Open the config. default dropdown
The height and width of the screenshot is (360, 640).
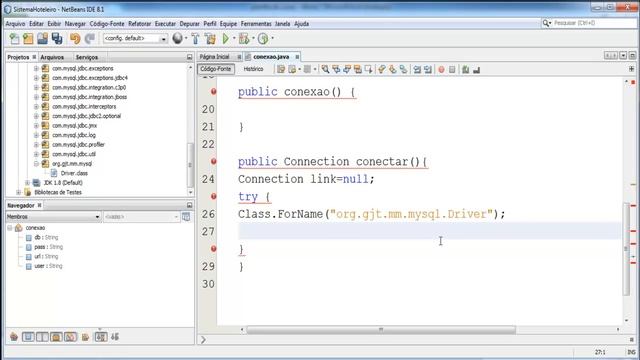coord(163,39)
